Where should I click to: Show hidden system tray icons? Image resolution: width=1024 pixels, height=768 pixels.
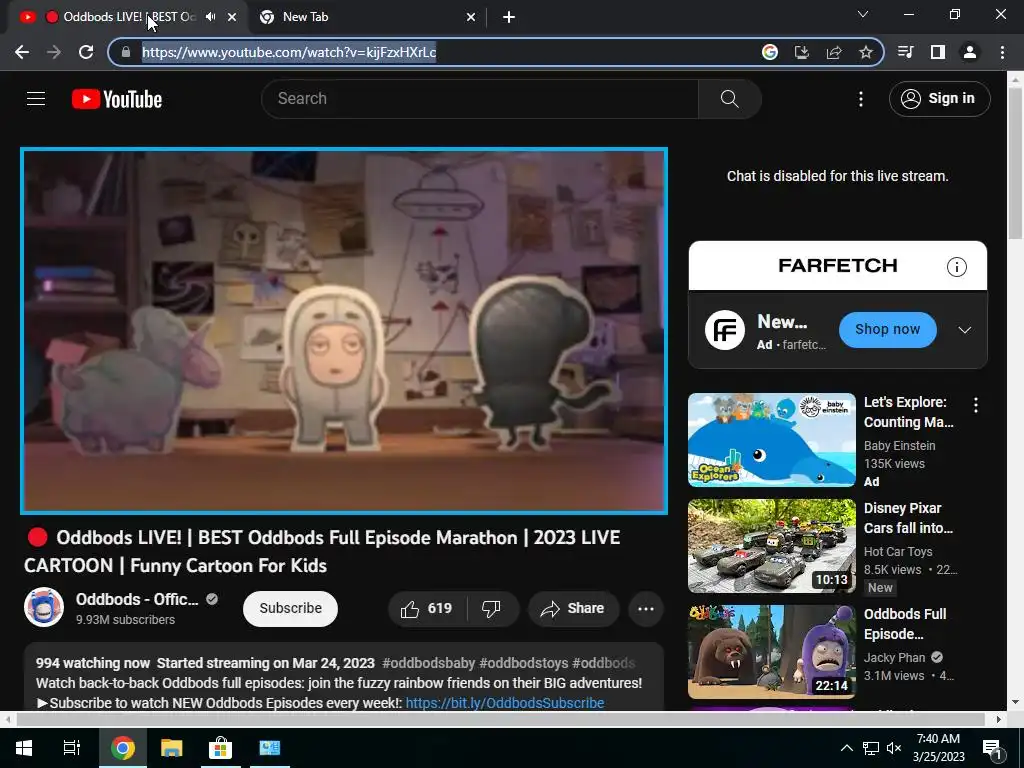click(846, 748)
